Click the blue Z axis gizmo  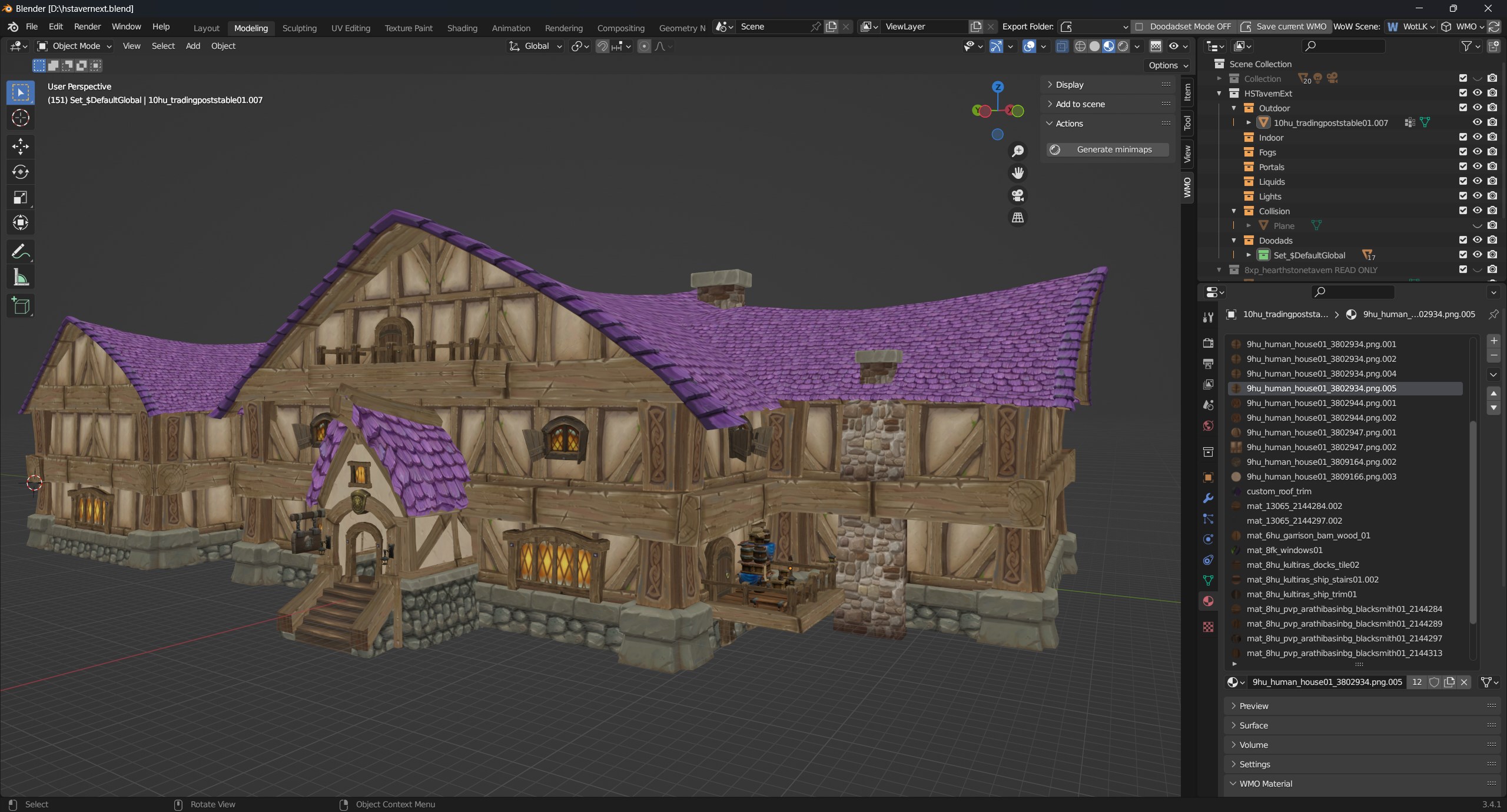click(x=998, y=87)
